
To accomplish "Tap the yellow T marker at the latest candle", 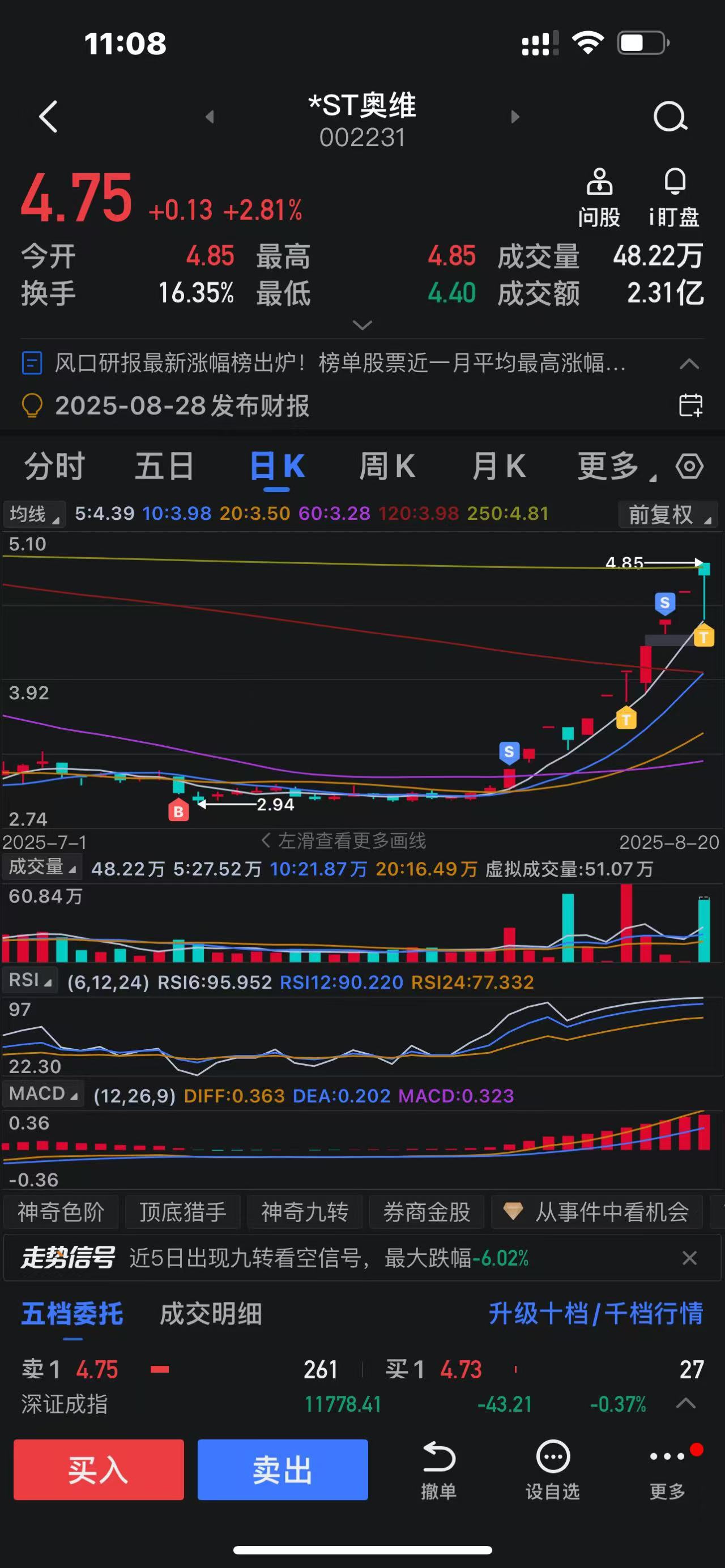I will (703, 636).
